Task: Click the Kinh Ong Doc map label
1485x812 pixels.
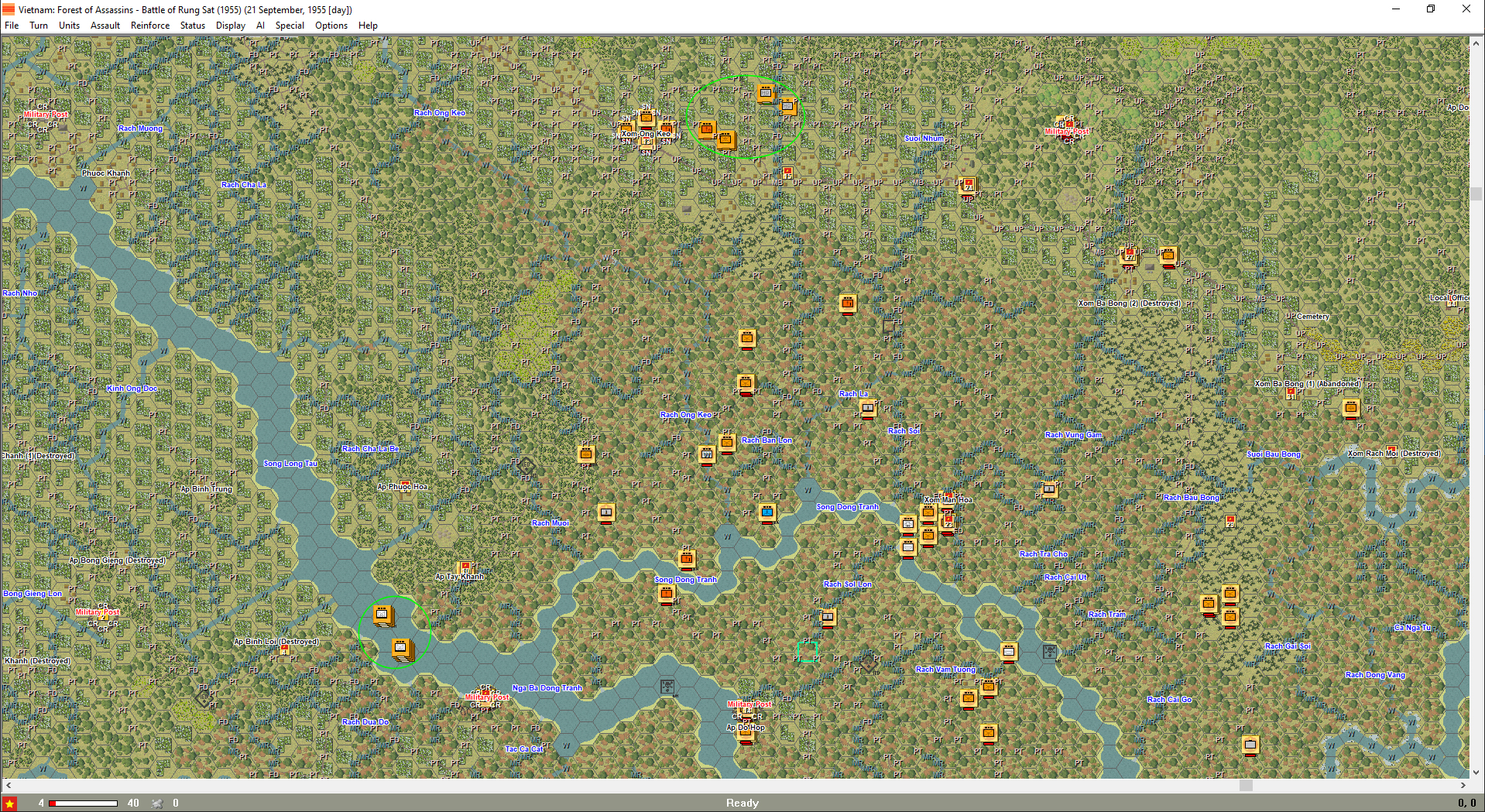Action: tap(132, 389)
